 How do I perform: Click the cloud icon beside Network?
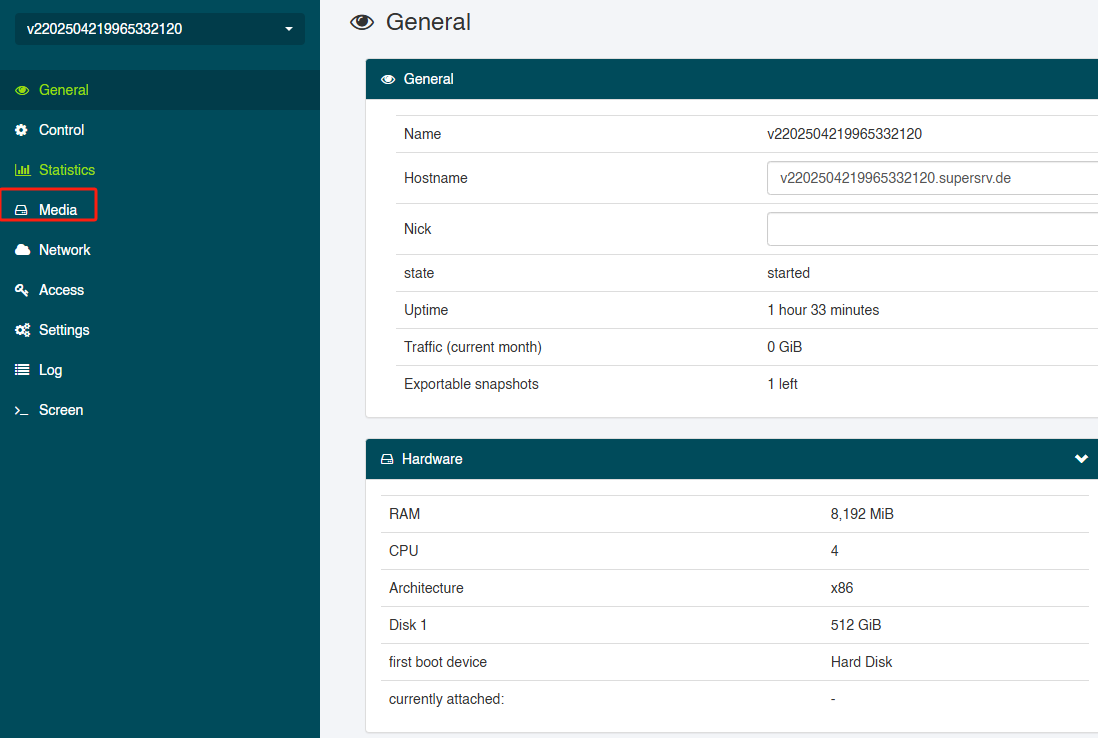click(21, 250)
